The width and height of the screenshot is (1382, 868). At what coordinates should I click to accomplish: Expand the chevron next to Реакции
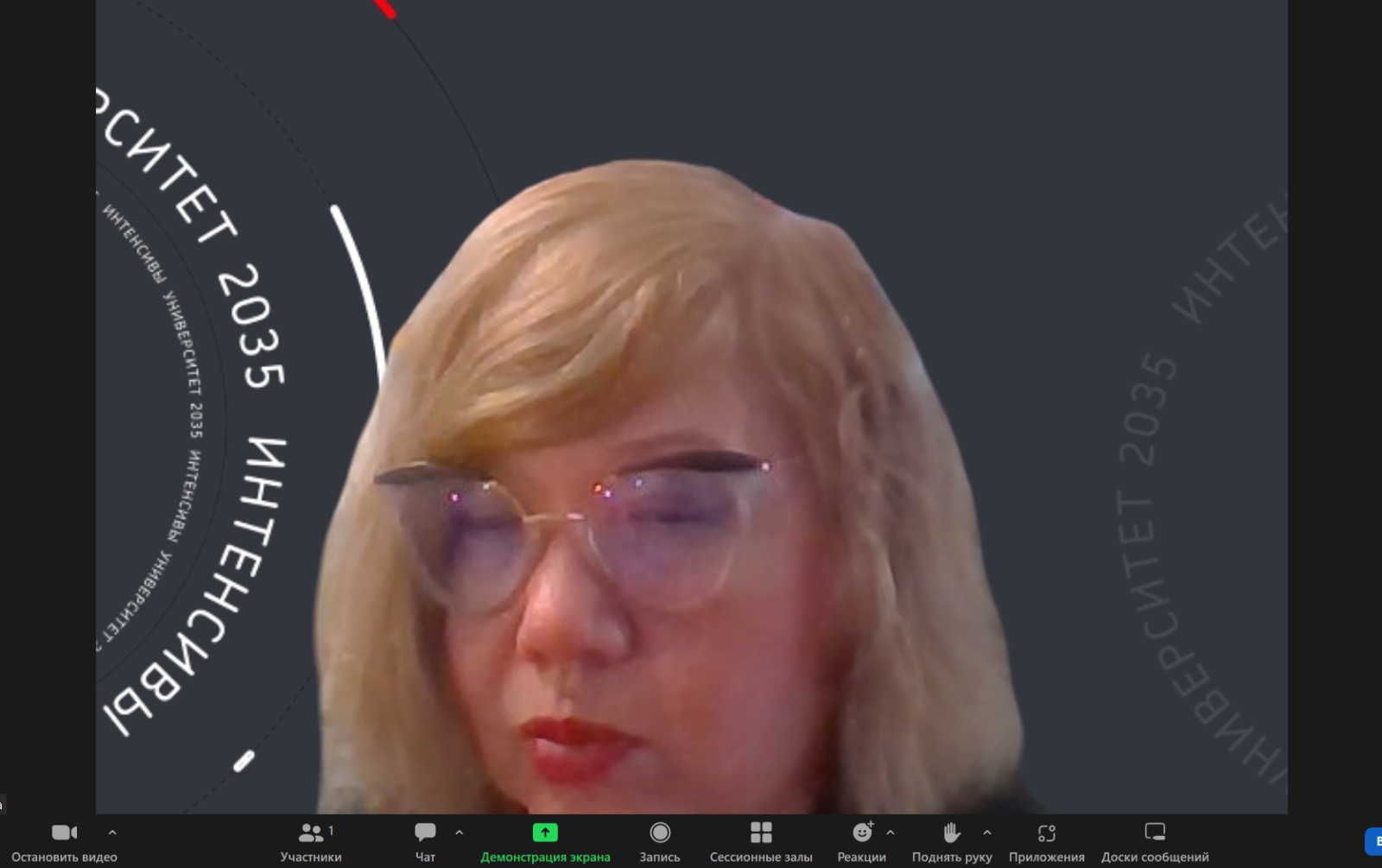point(891,833)
